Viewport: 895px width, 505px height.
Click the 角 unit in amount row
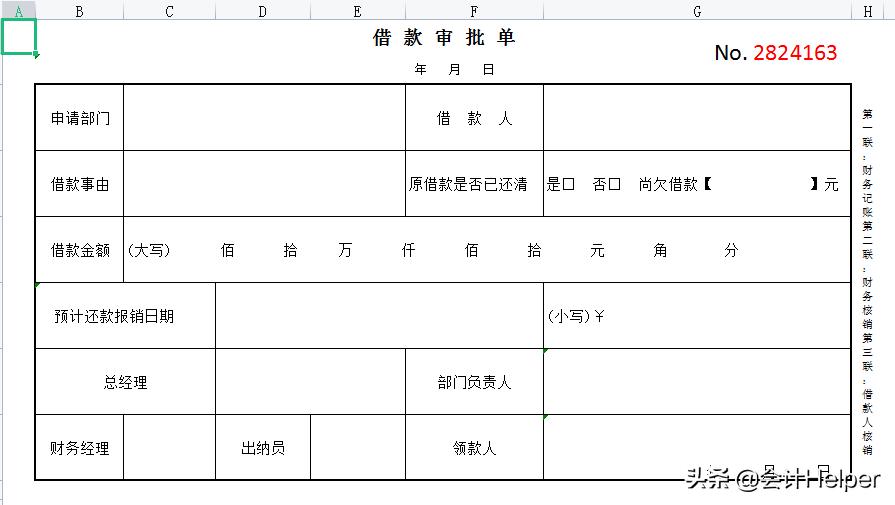[660, 250]
